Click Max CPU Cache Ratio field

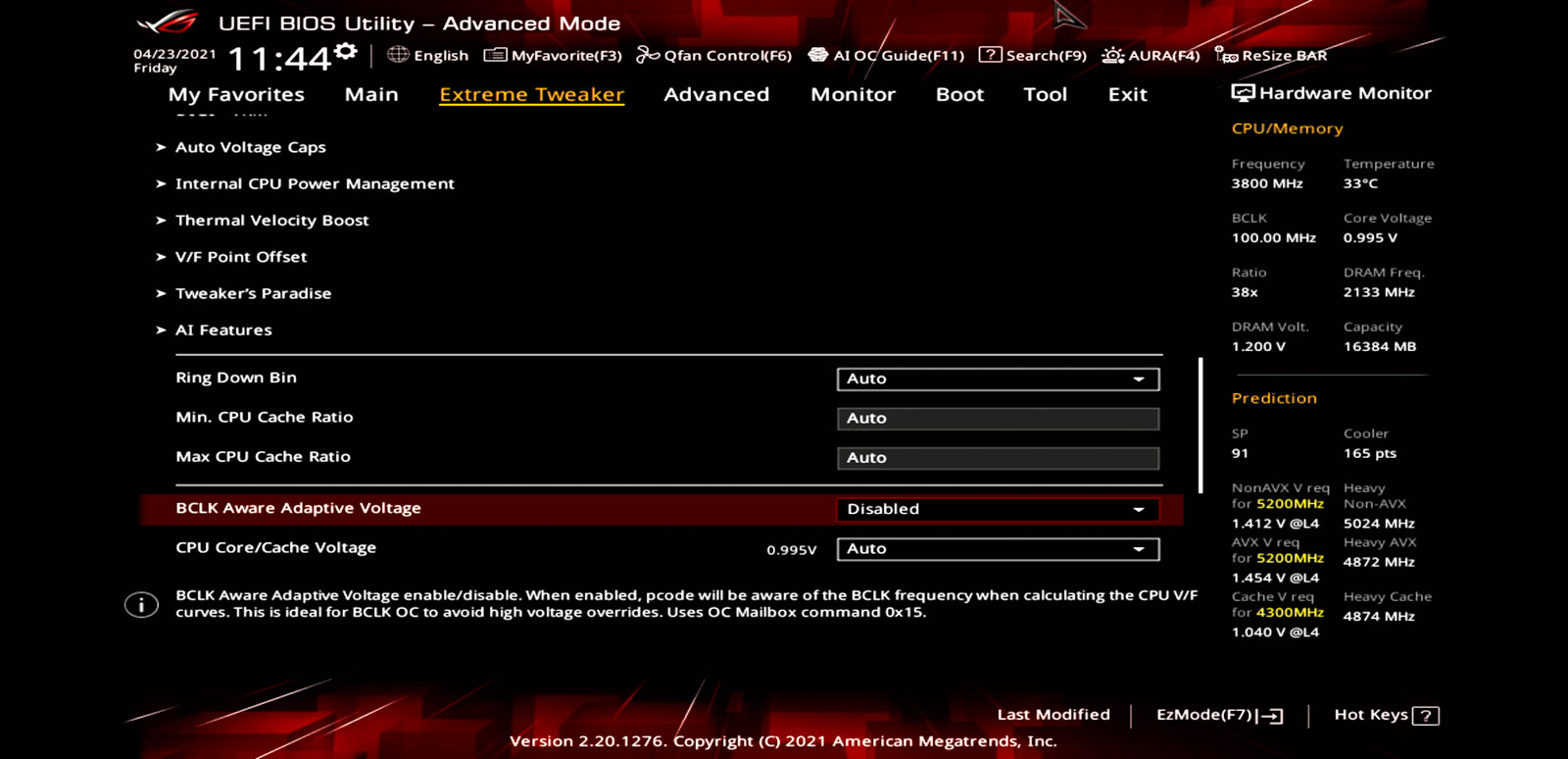(998, 458)
